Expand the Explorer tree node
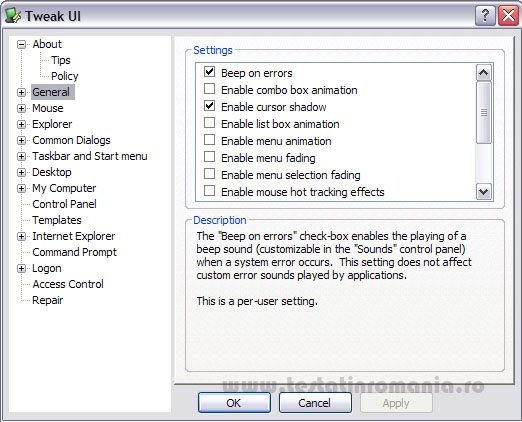The image size is (522, 422). (21, 124)
